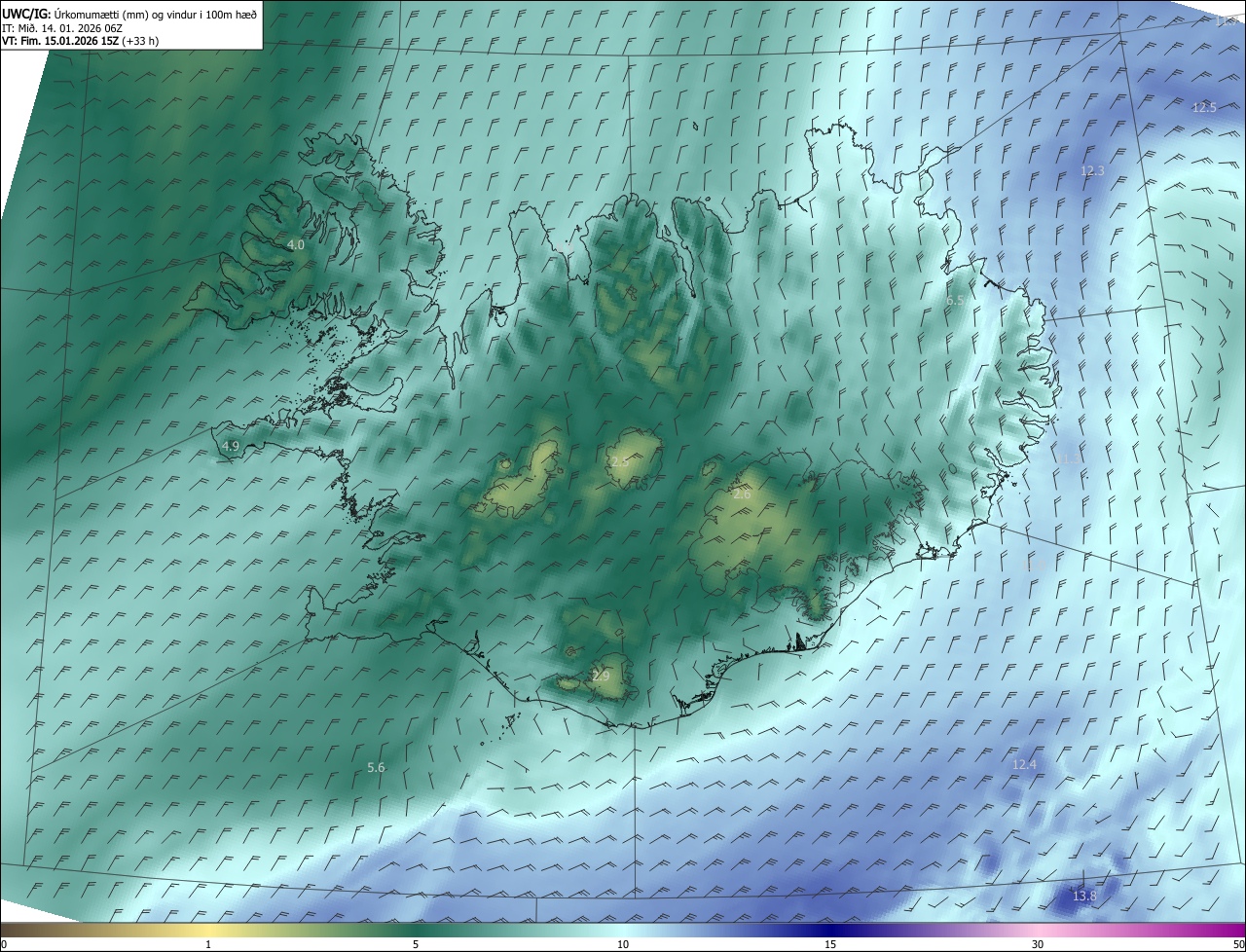Click the color scale bar legend
Image resolution: width=1246 pixels, height=952 pixels.
[x=623, y=930]
